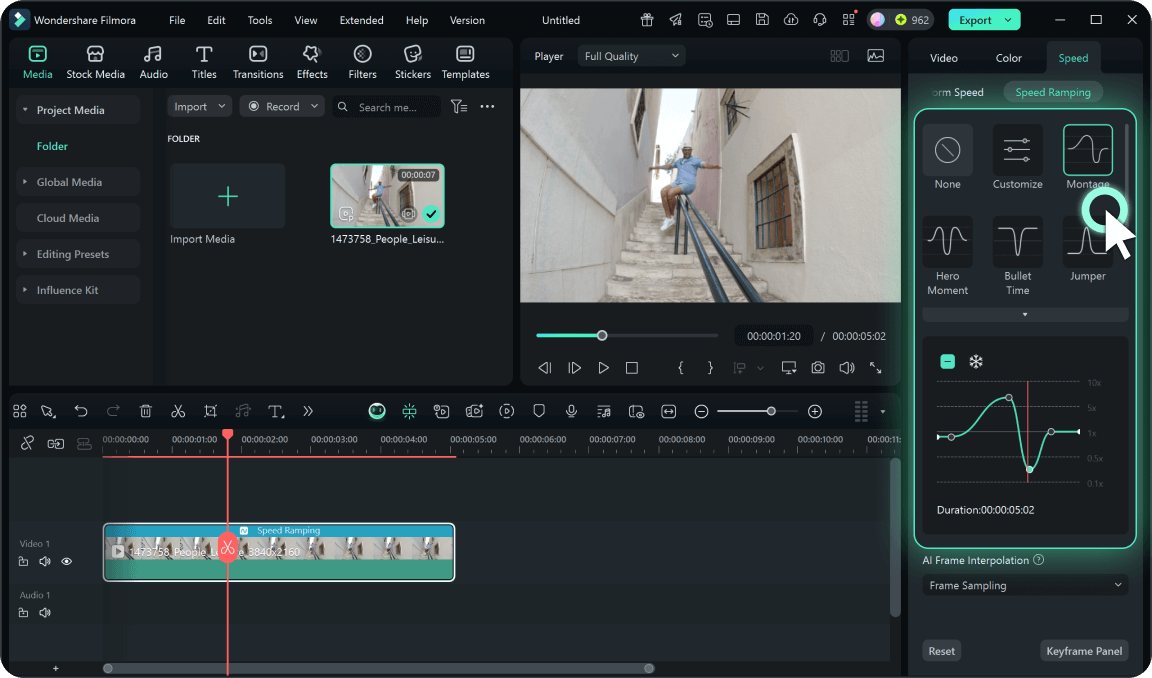Viewport: 1152px width, 678px height.
Task: Expand the Global Media tree item
Action: click(x=25, y=182)
